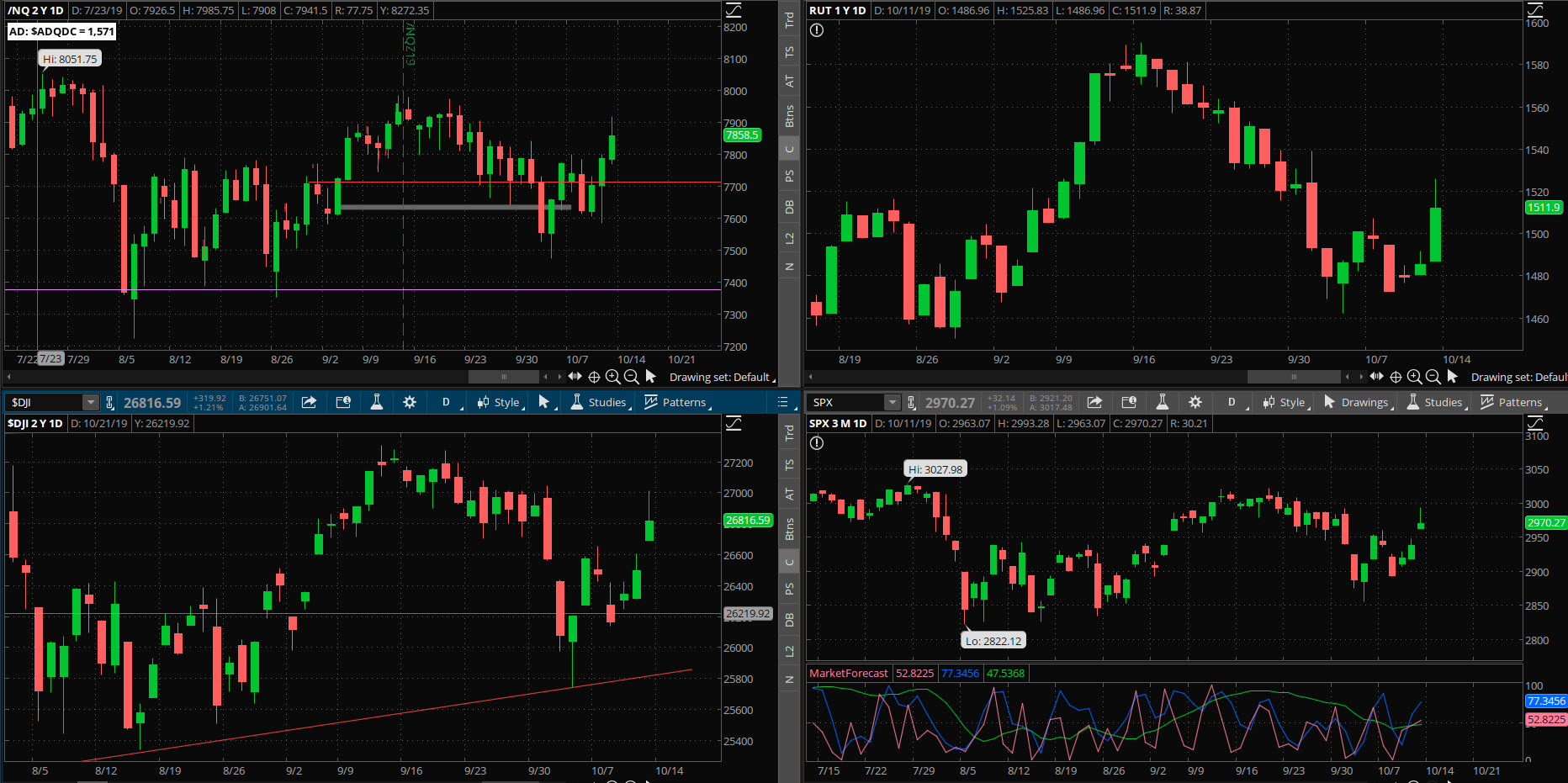Open chart drawing tools icon on $DJI chart
The image size is (1568, 783).
pos(734,423)
